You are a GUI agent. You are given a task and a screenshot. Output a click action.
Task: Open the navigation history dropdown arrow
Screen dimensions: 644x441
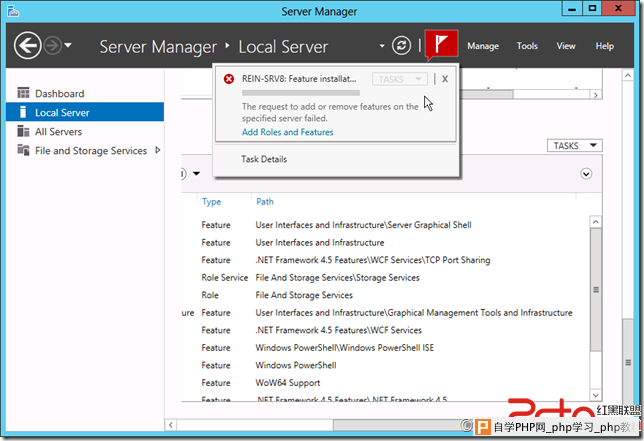click(x=68, y=45)
